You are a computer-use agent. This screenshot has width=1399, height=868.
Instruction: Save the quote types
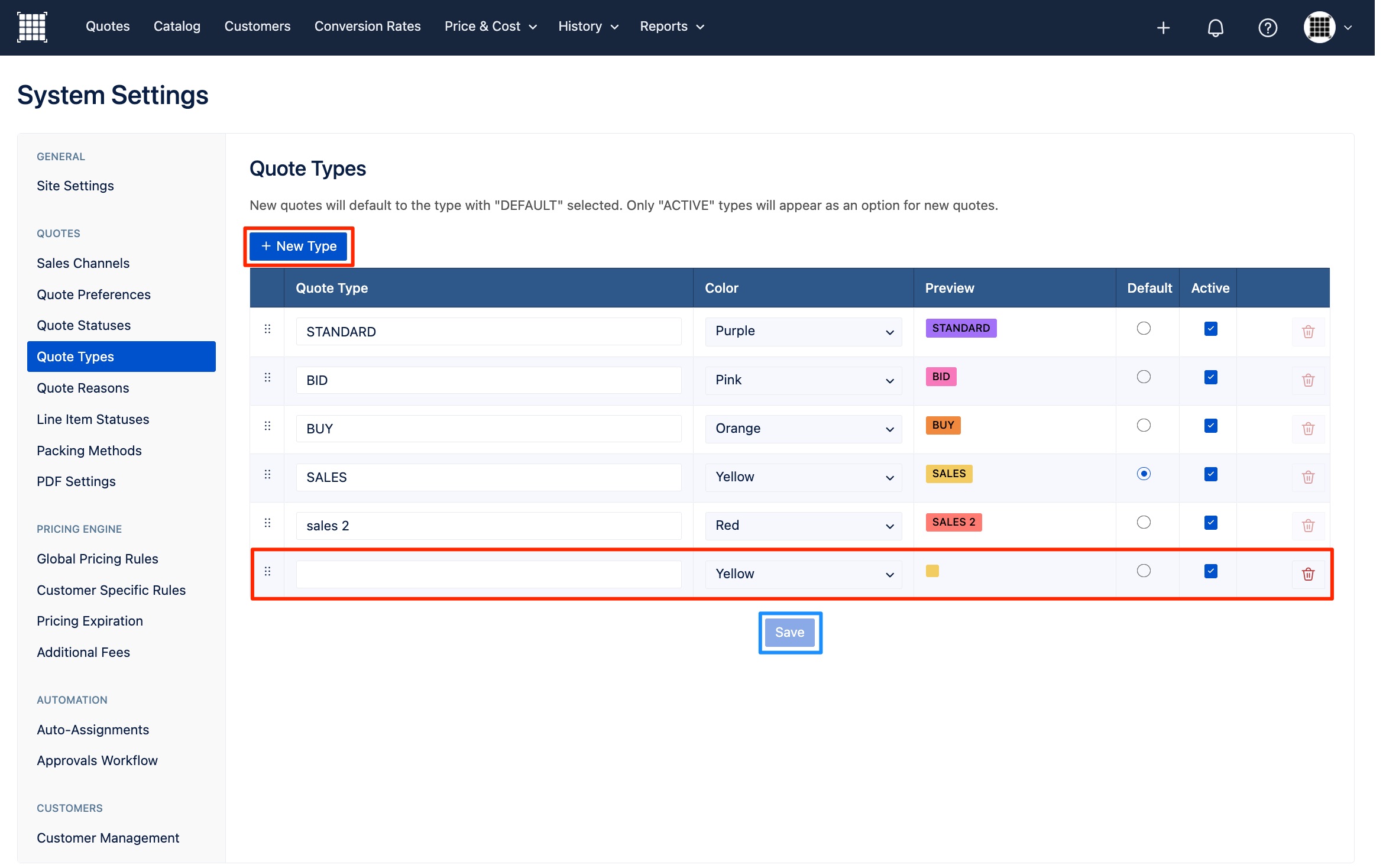(789, 633)
